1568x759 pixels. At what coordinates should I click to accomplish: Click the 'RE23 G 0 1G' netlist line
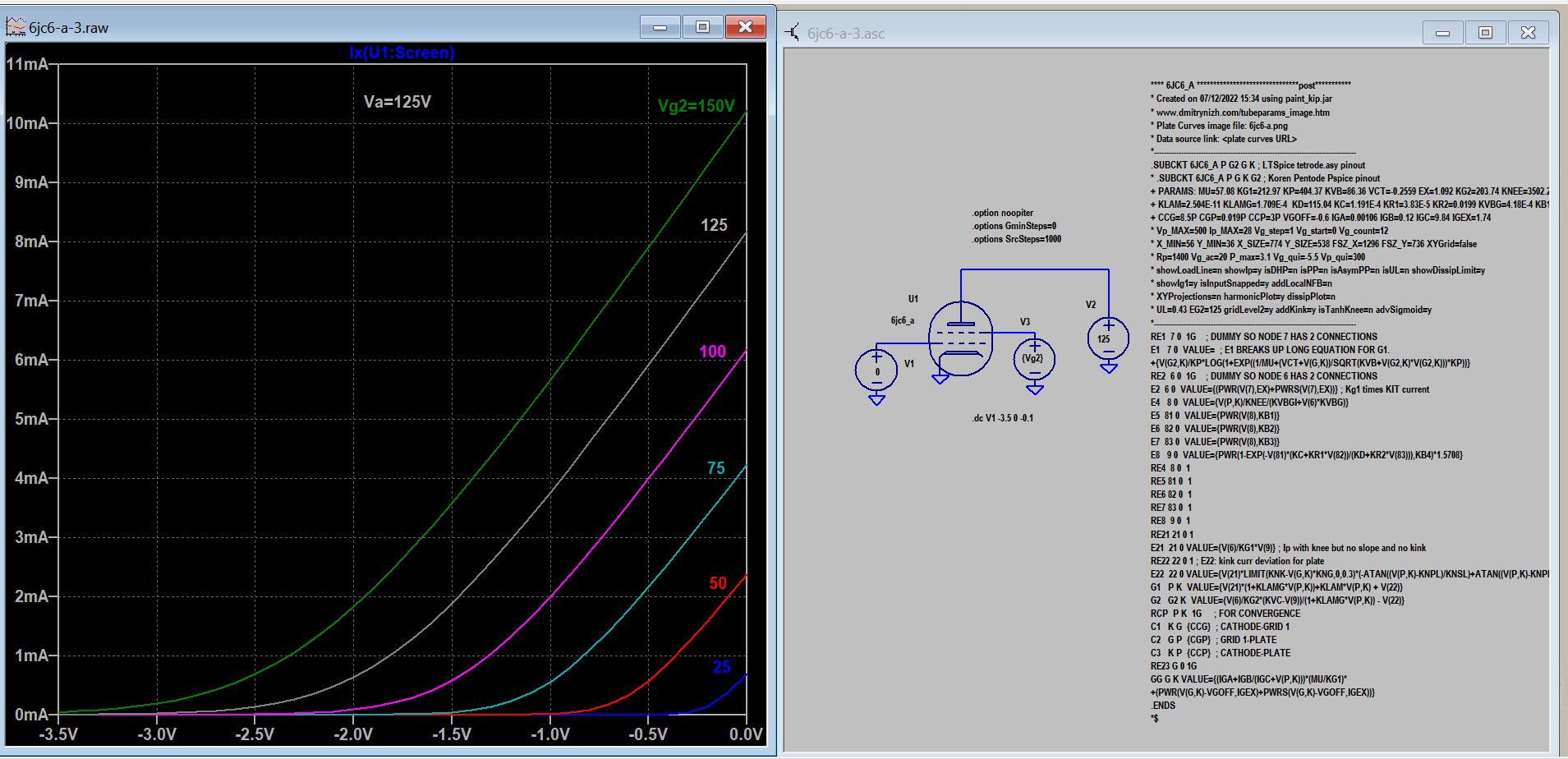point(1174,666)
